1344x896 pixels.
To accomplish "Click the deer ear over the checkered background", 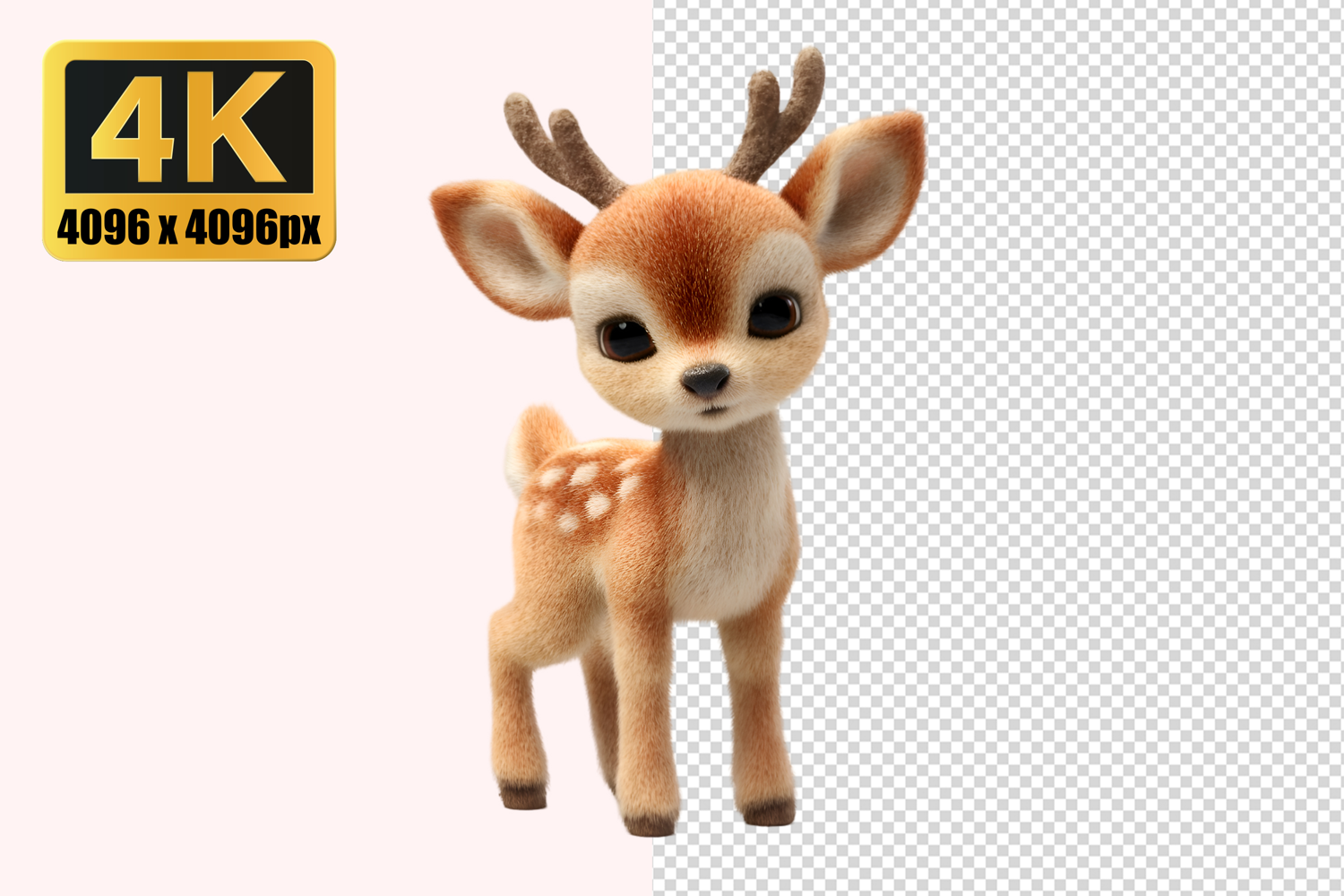I will tap(861, 187).
